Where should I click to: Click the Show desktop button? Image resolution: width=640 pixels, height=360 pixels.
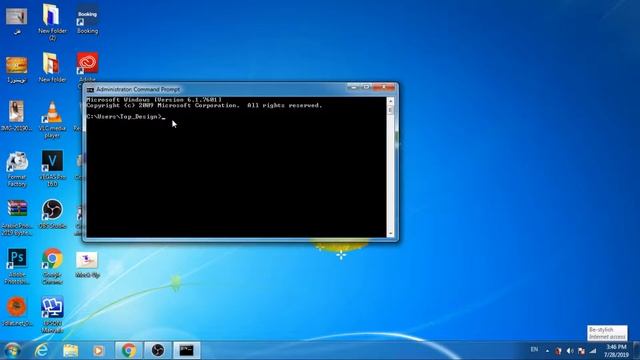636,351
